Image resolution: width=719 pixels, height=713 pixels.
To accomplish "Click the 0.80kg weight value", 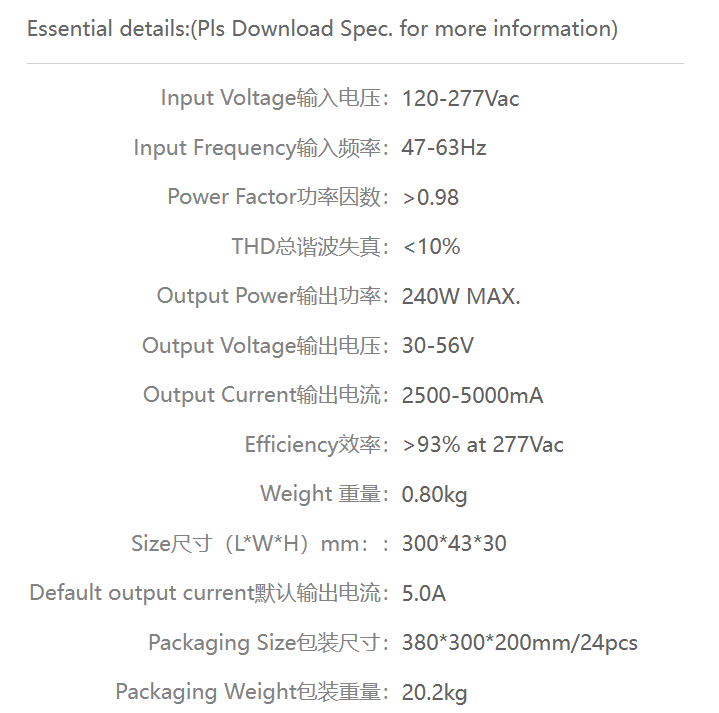I will tap(435, 495).
